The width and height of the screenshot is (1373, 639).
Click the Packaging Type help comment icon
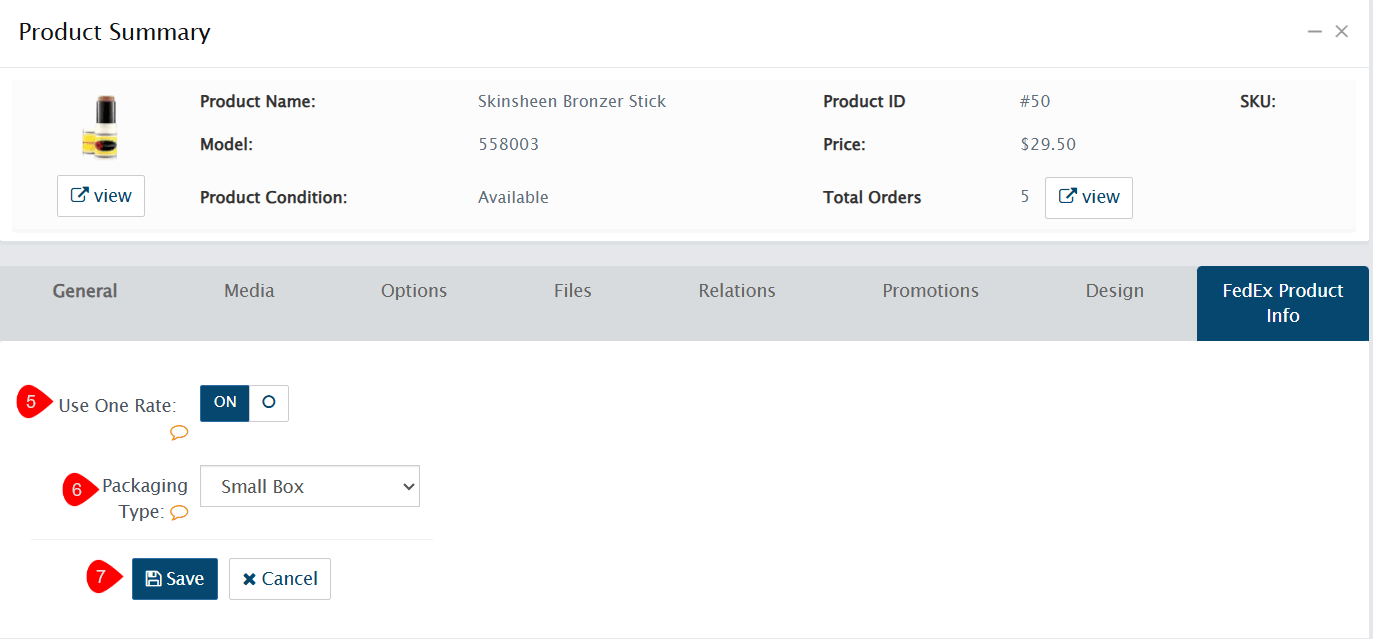point(179,513)
